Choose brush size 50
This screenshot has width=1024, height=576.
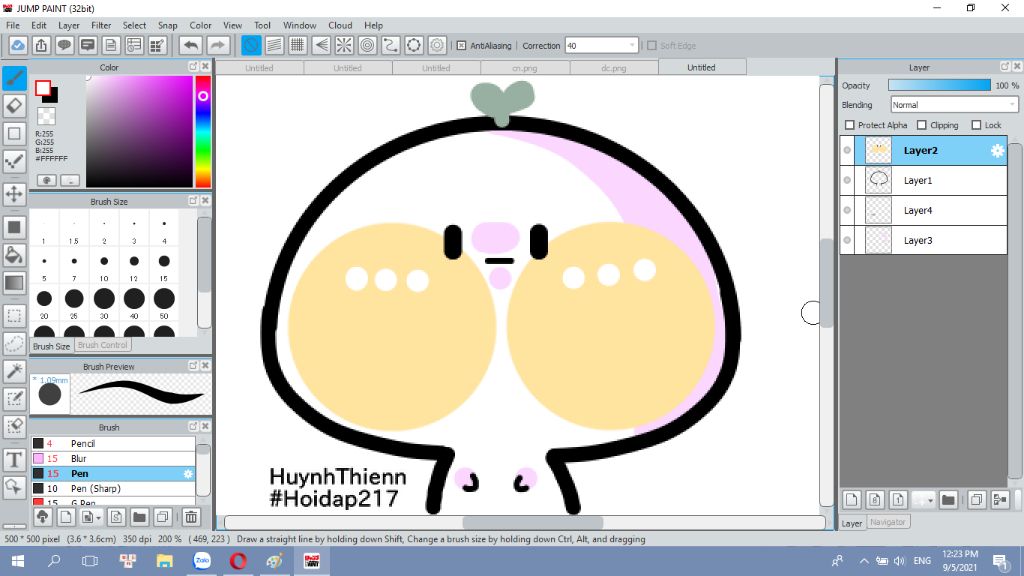[x=164, y=299]
